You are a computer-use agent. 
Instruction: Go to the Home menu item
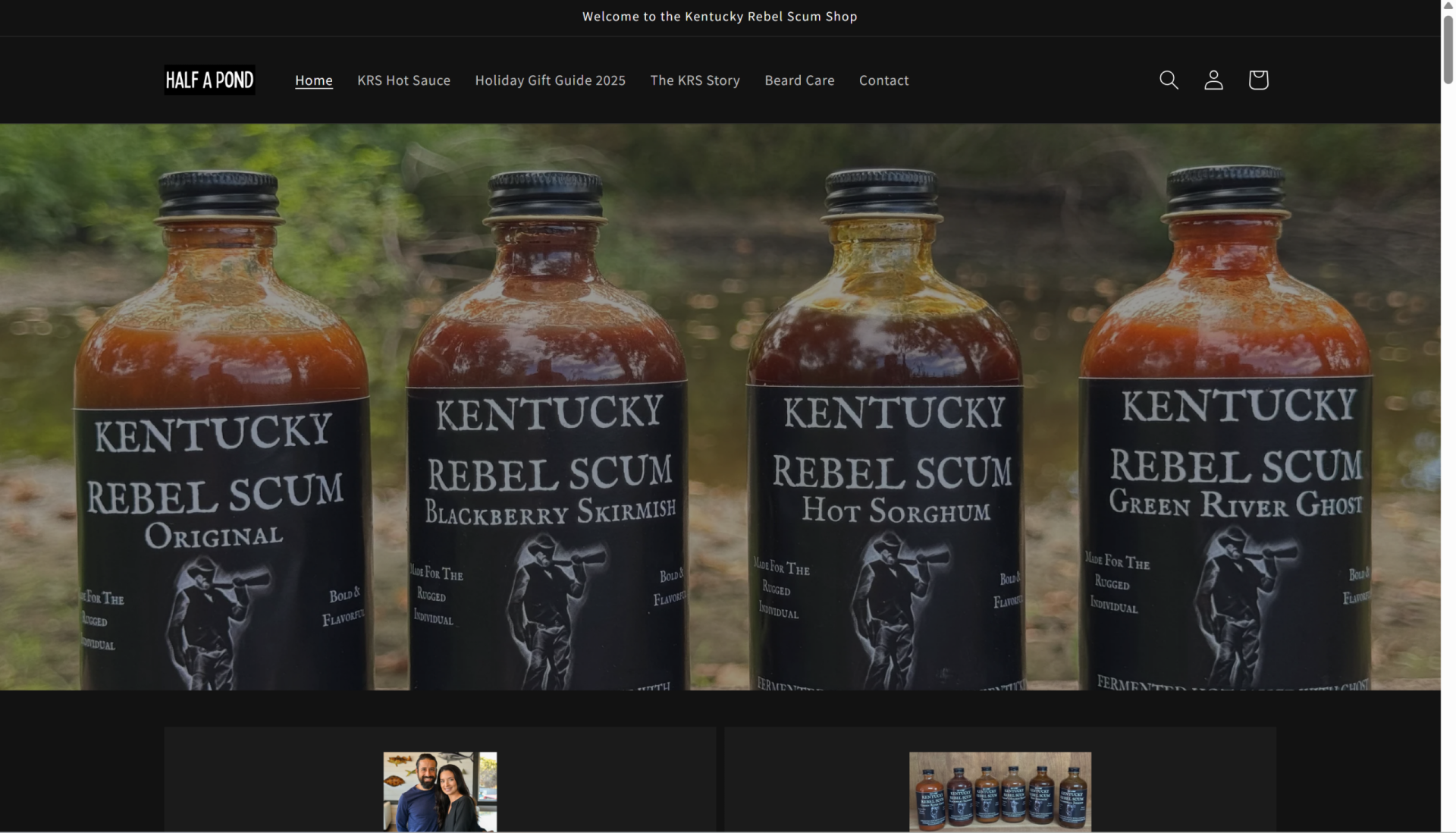tap(313, 80)
